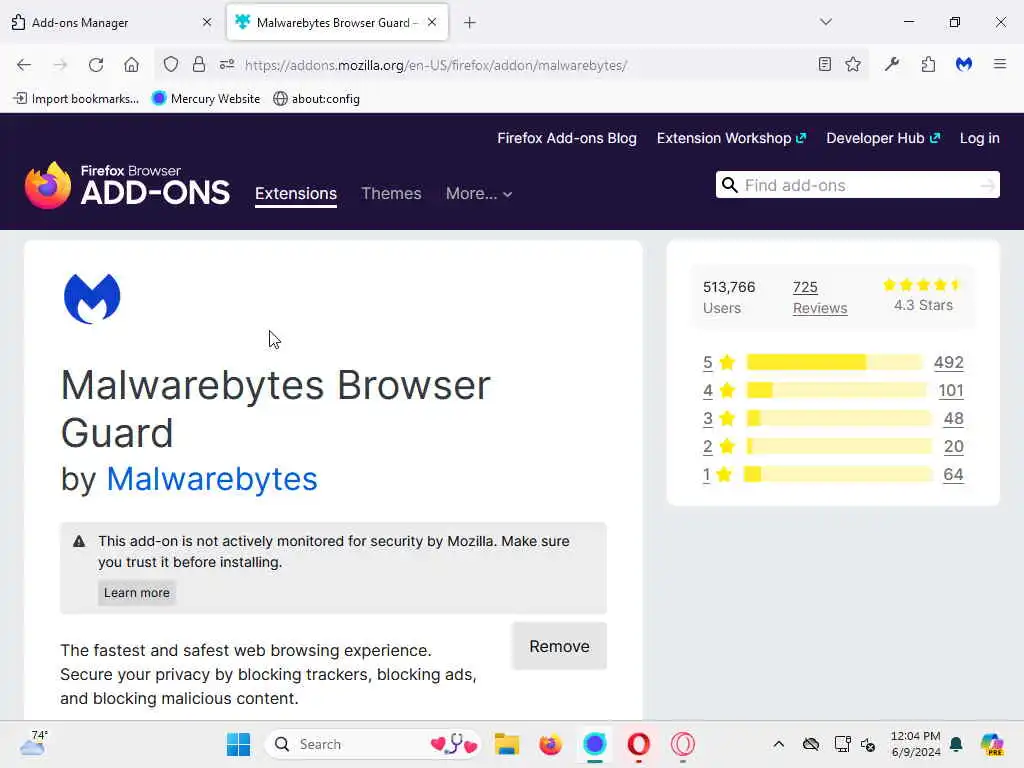
Task: Click the Learn more button
Action: [136, 592]
